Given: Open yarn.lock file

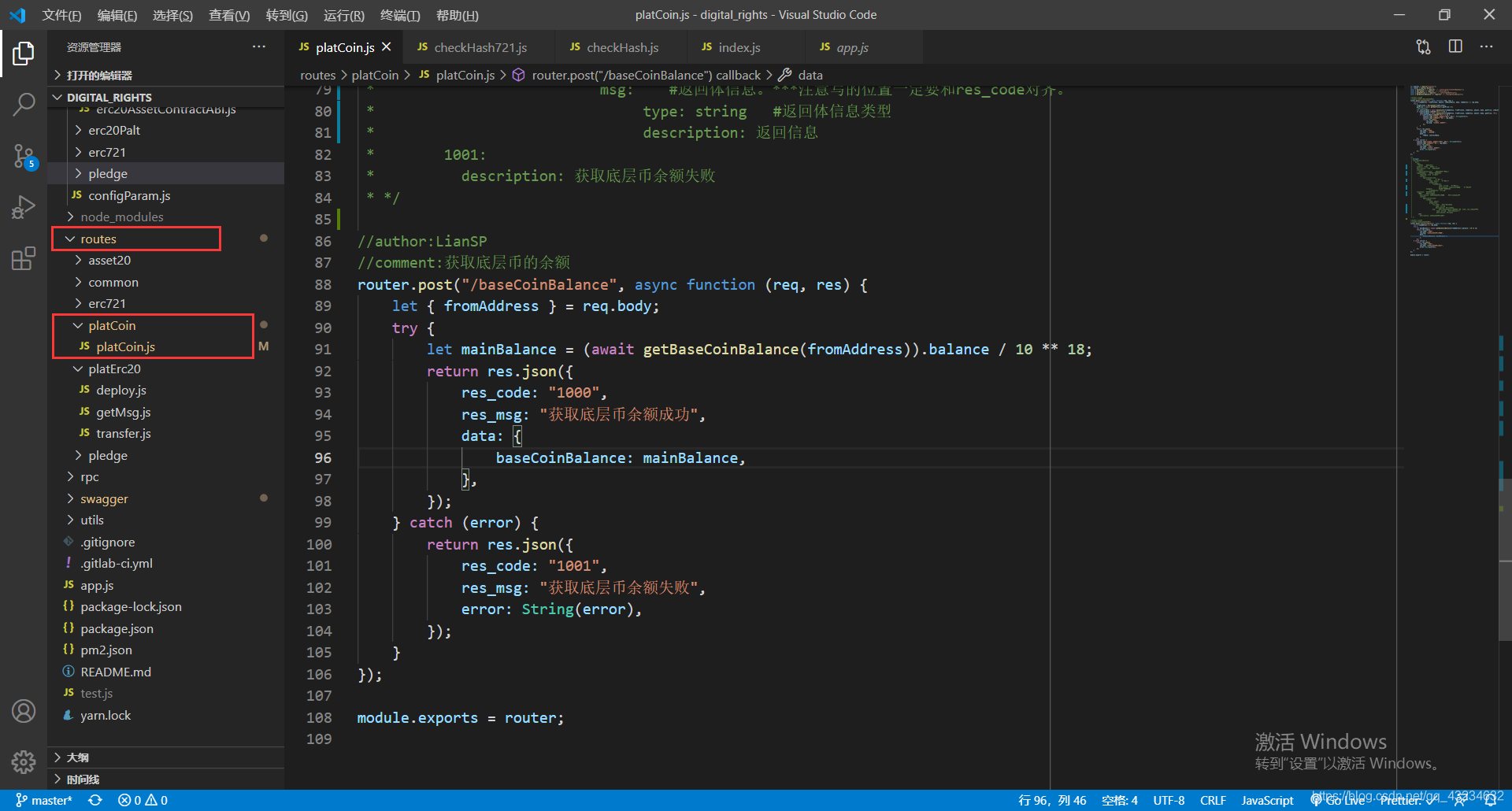Looking at the screenshot, I should click(165, 715).
